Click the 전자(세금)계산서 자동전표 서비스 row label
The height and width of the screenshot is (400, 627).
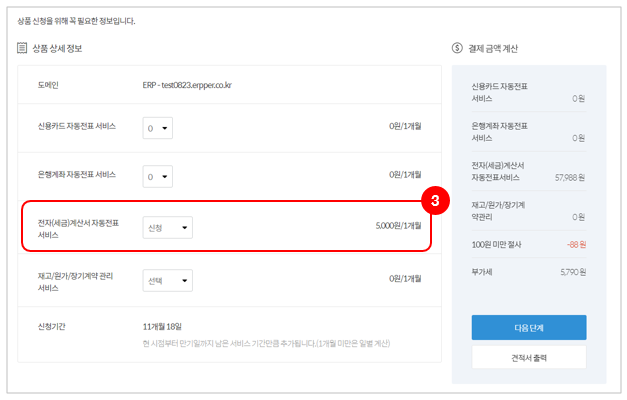(x=78, y=228)
